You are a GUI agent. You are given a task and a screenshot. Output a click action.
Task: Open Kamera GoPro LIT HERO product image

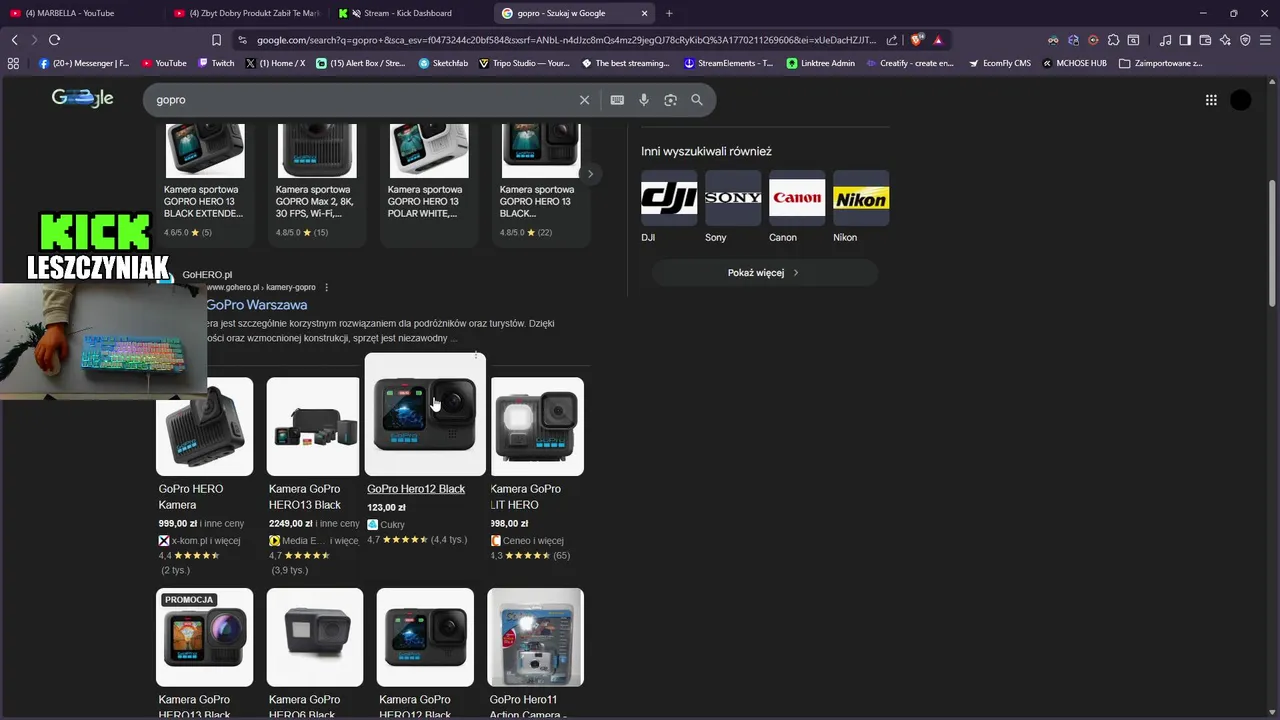(537, 426)
